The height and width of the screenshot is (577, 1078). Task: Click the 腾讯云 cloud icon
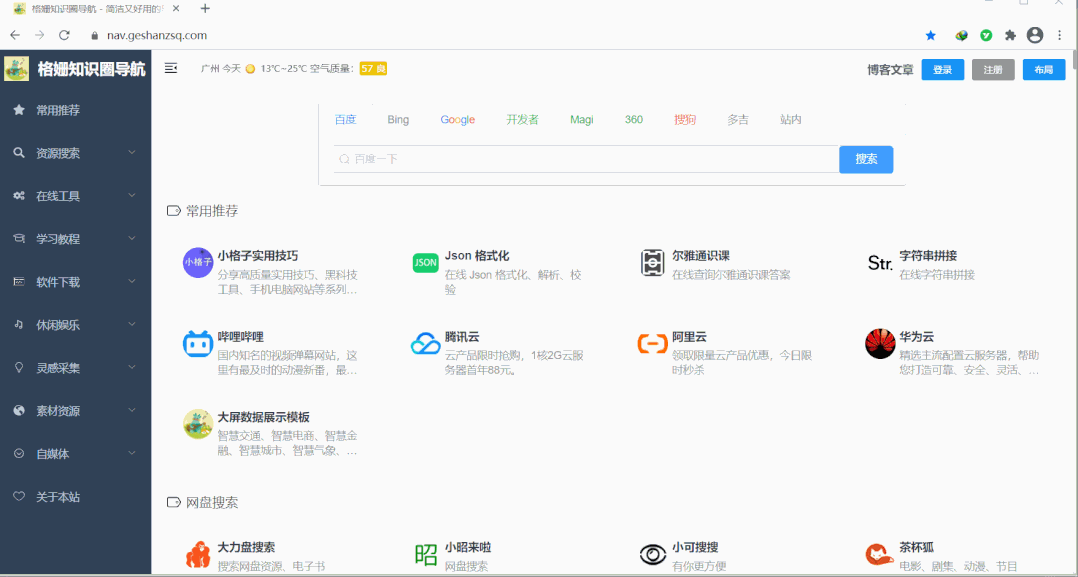click(426, 344)
